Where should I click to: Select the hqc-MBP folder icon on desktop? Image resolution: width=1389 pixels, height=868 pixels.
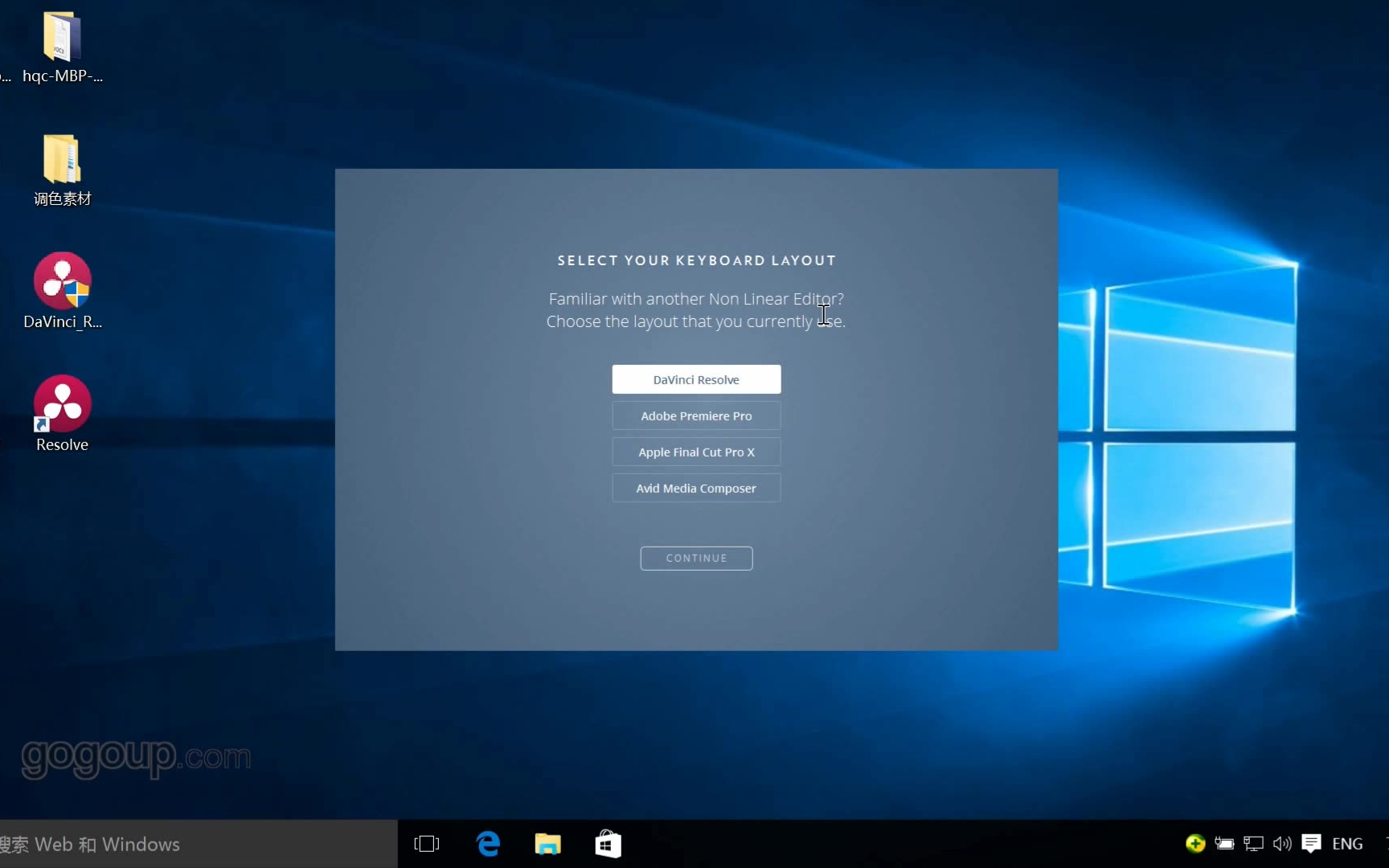click(62, 48)
